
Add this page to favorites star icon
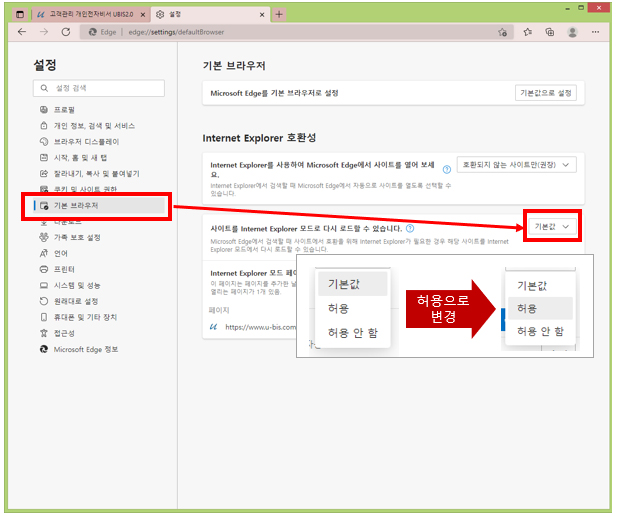tap(502, 32)
